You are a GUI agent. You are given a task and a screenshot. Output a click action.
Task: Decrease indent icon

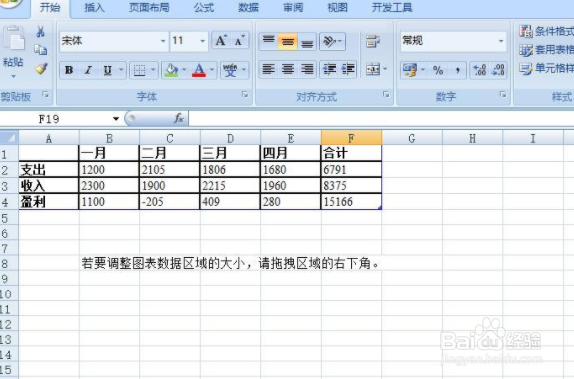click(329, 69)
